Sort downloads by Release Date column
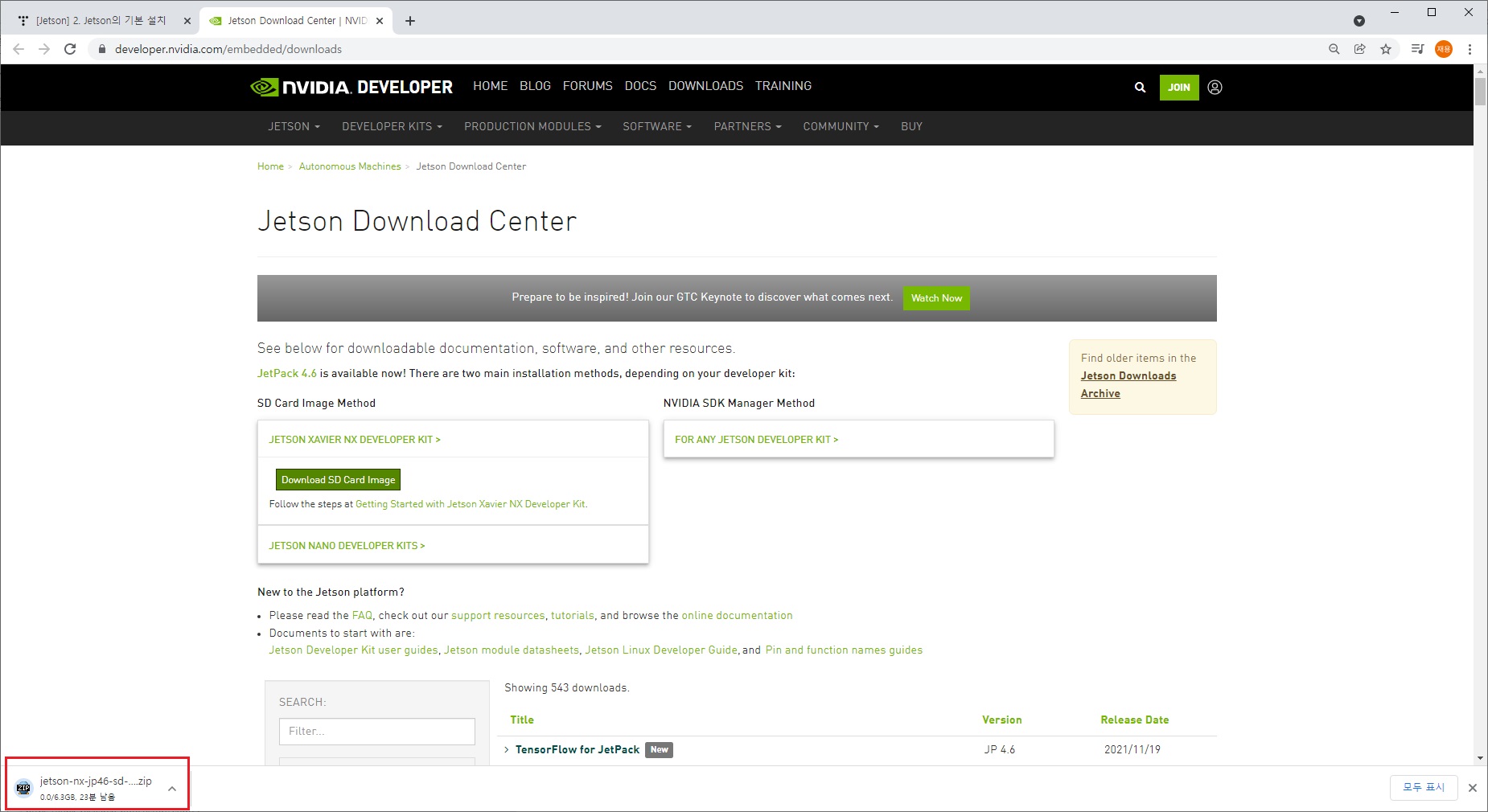This screenshot has height=812, width=1488. pyautogui.click(x=1134, y=720)
